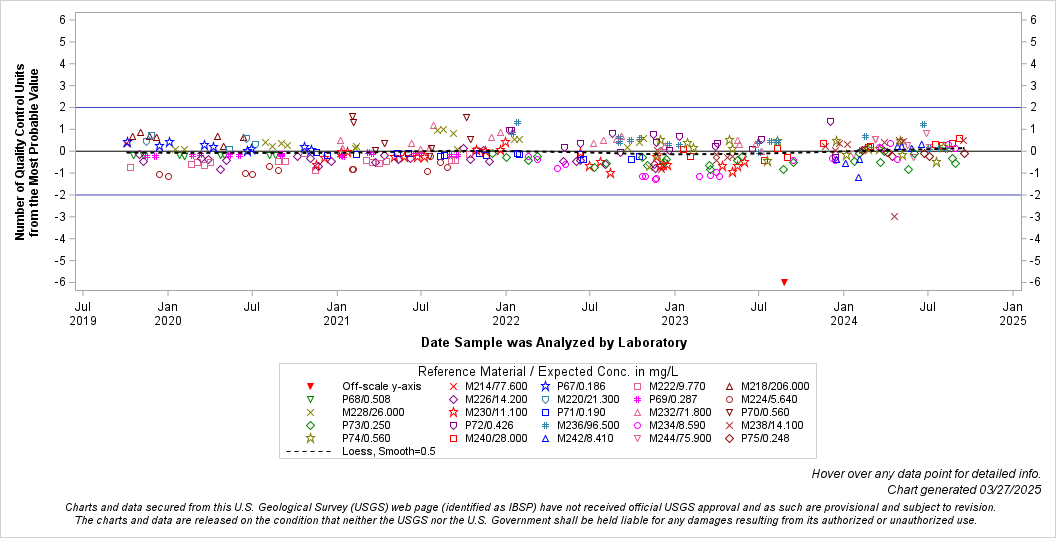Click the red off-scale triangle data point near -6
Viewport: 1056px width, 538px height.
coord(784,282)
